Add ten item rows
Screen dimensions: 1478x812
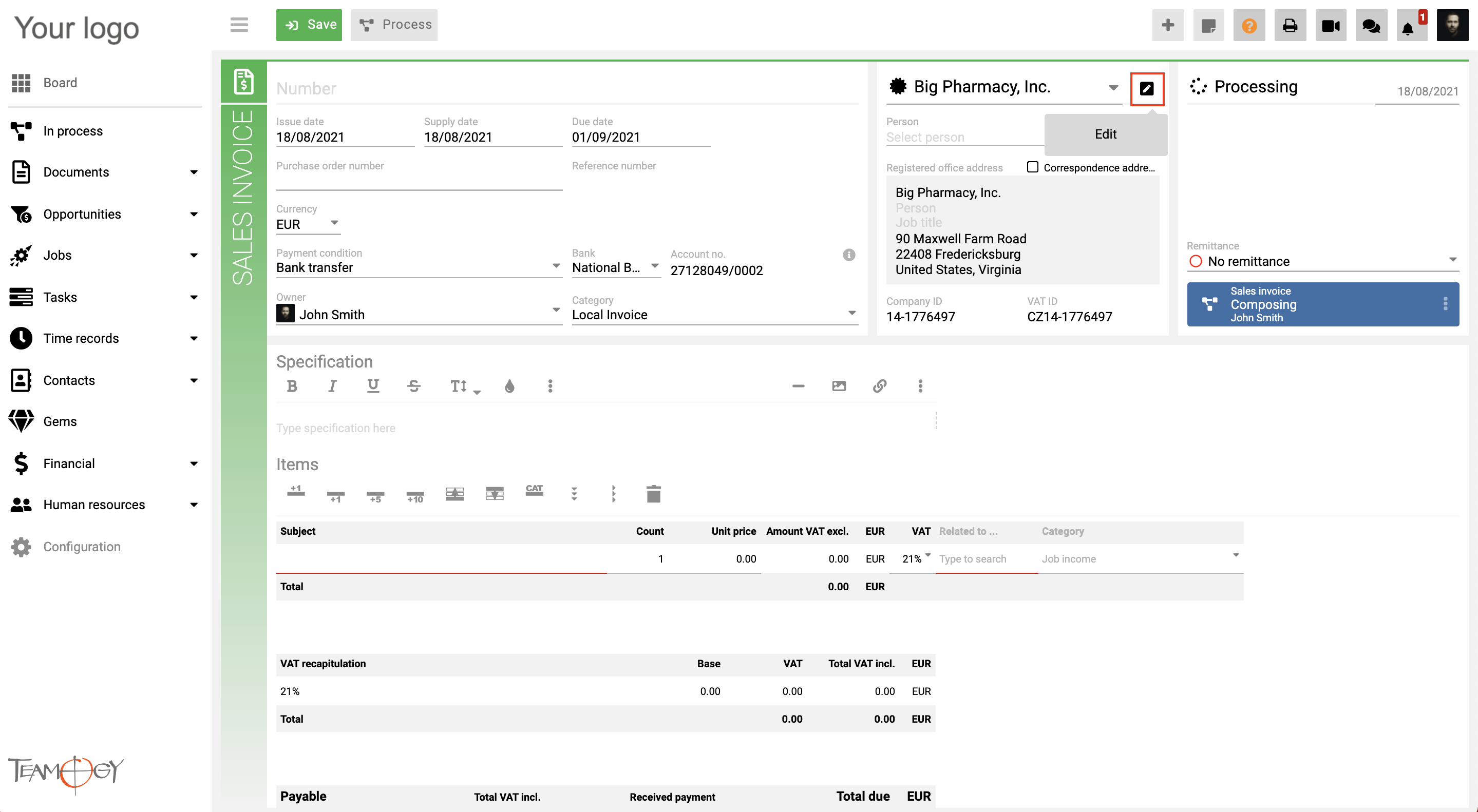(x=415, y=497)
